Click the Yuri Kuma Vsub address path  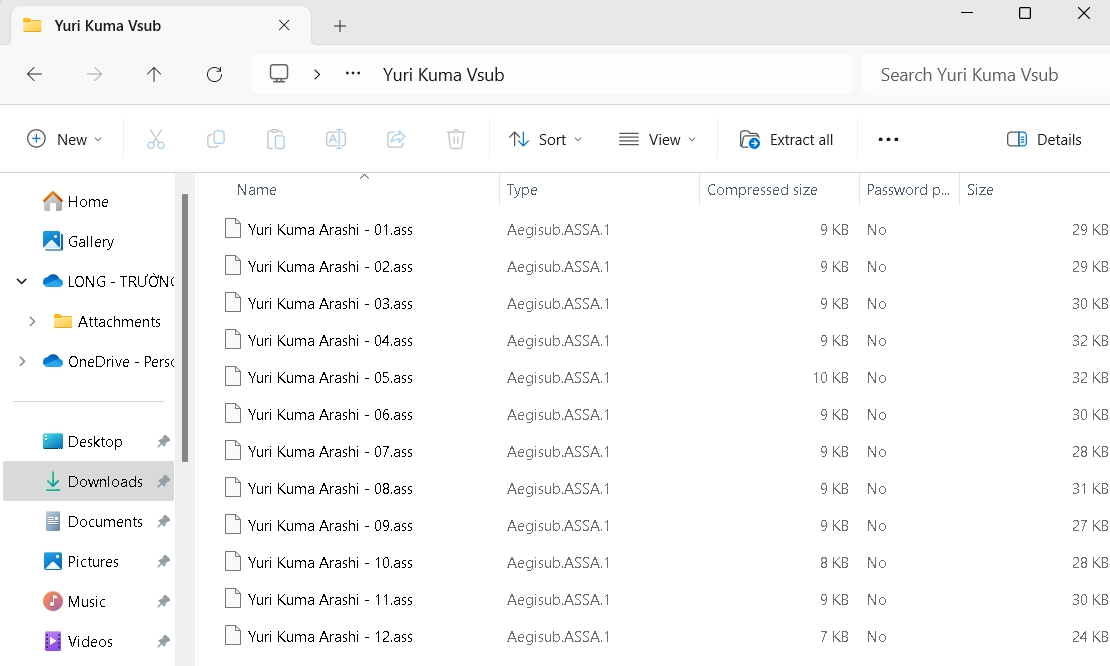443,74
